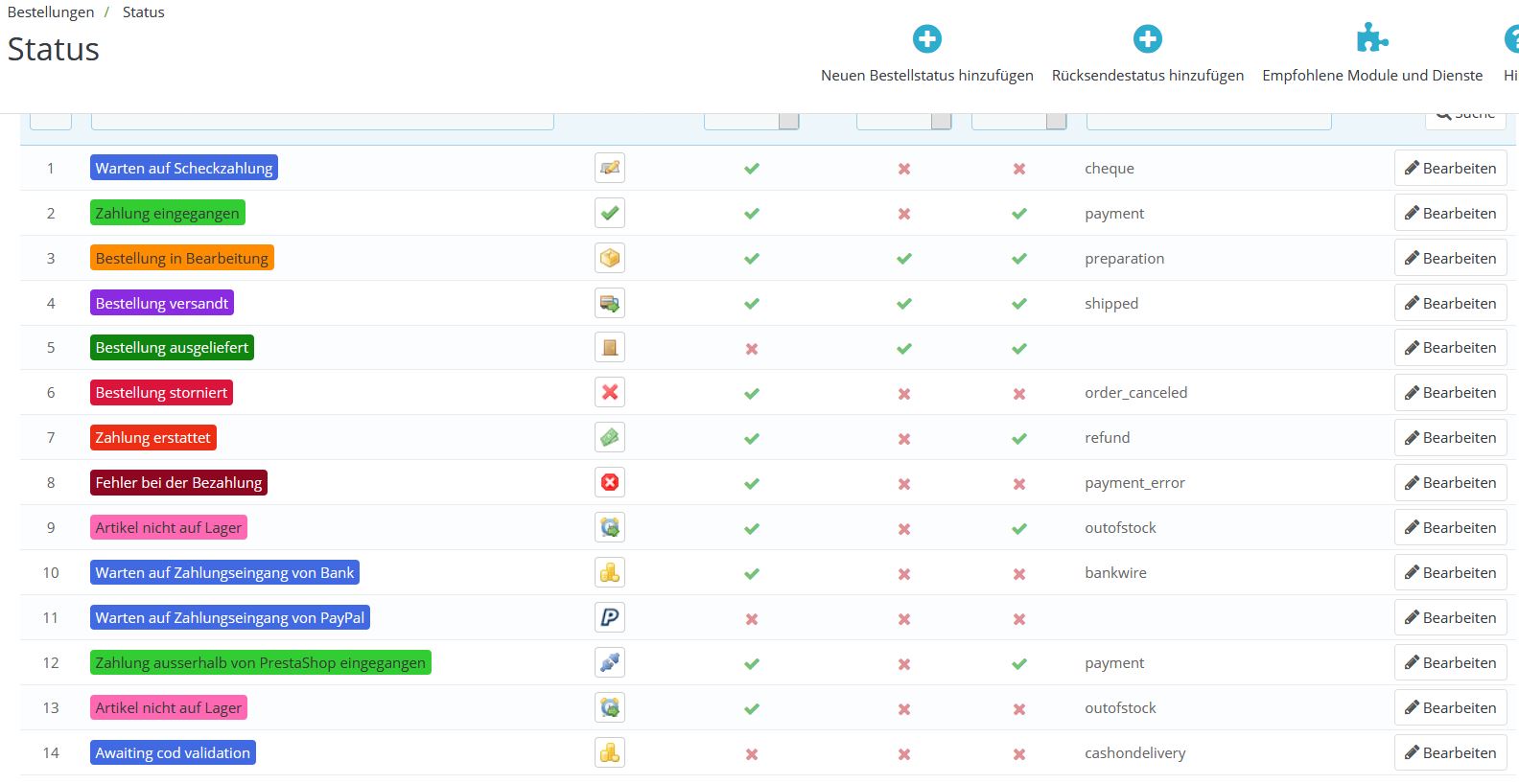
Task: Click Rücksendestatus hinzufügen plus icon
Action: 1147,39
